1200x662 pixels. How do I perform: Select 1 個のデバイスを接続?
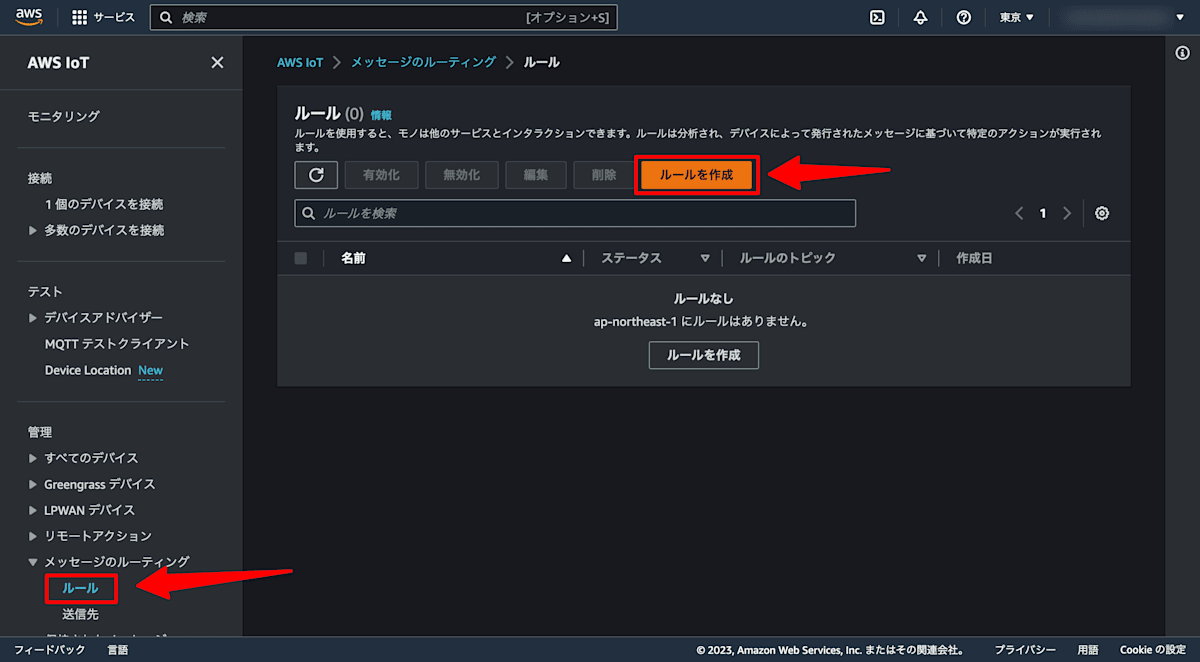point(104,204)
